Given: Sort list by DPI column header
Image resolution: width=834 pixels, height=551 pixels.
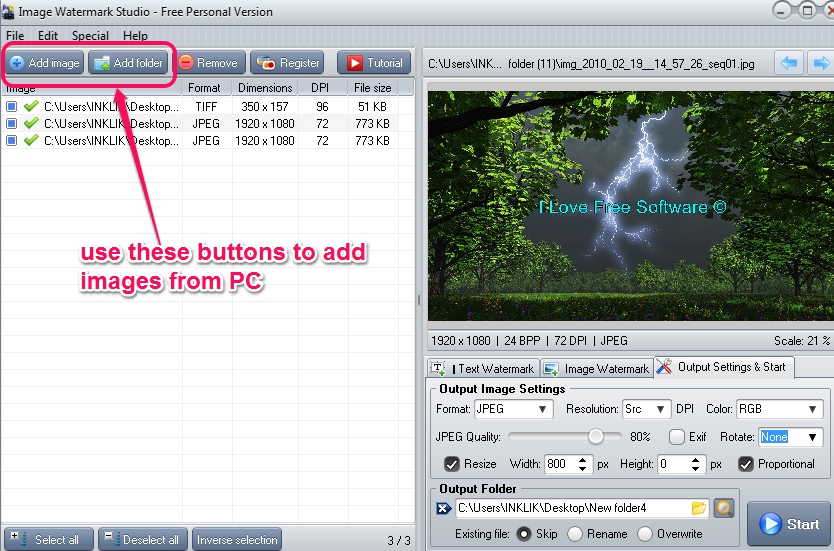Looking at the screenshot, I should [322, 88].
